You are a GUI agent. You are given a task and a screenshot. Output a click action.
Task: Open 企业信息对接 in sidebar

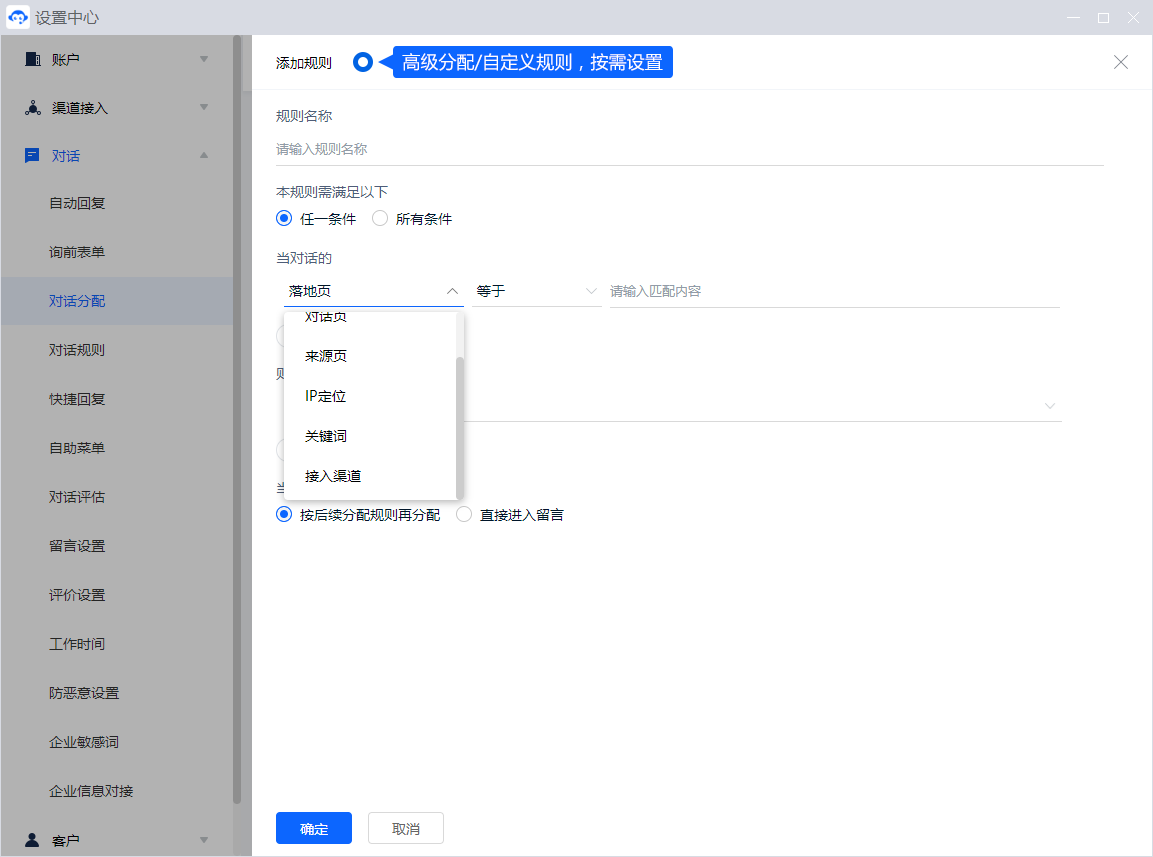[91, 791]
